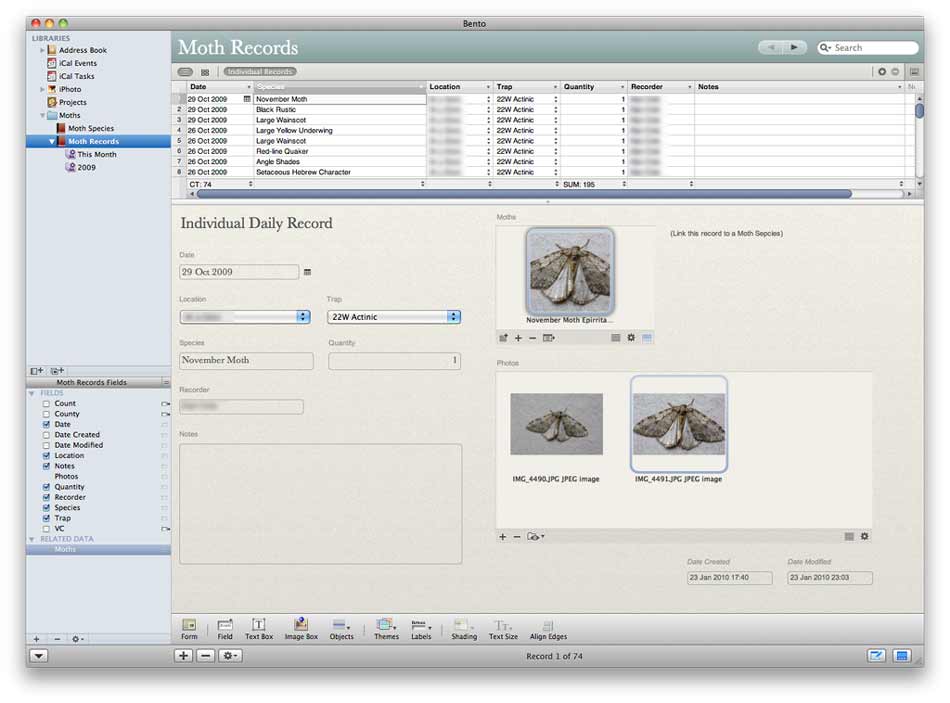Check the Date Modified field checkbox
The image size is (950, 703).
tap(46, 445)
